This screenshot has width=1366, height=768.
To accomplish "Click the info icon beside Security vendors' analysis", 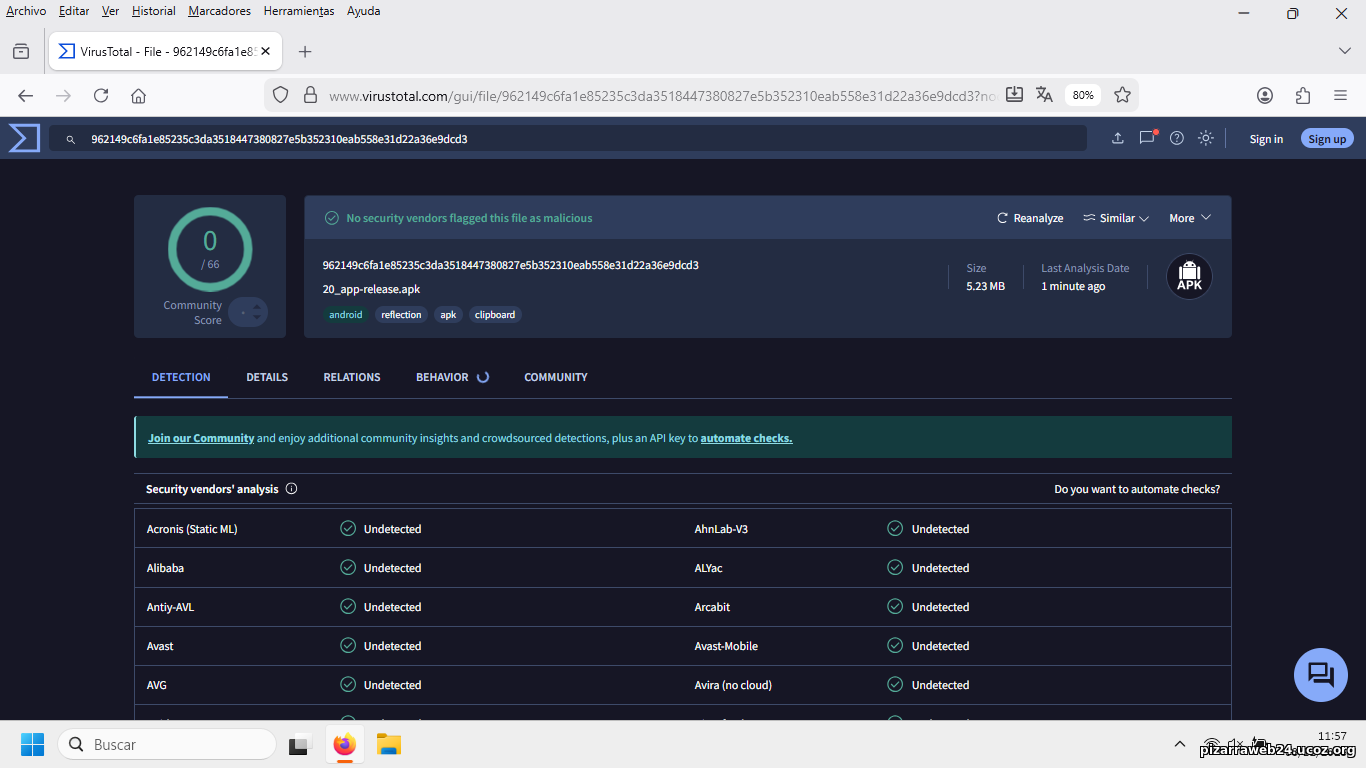I will coord(292,489).
